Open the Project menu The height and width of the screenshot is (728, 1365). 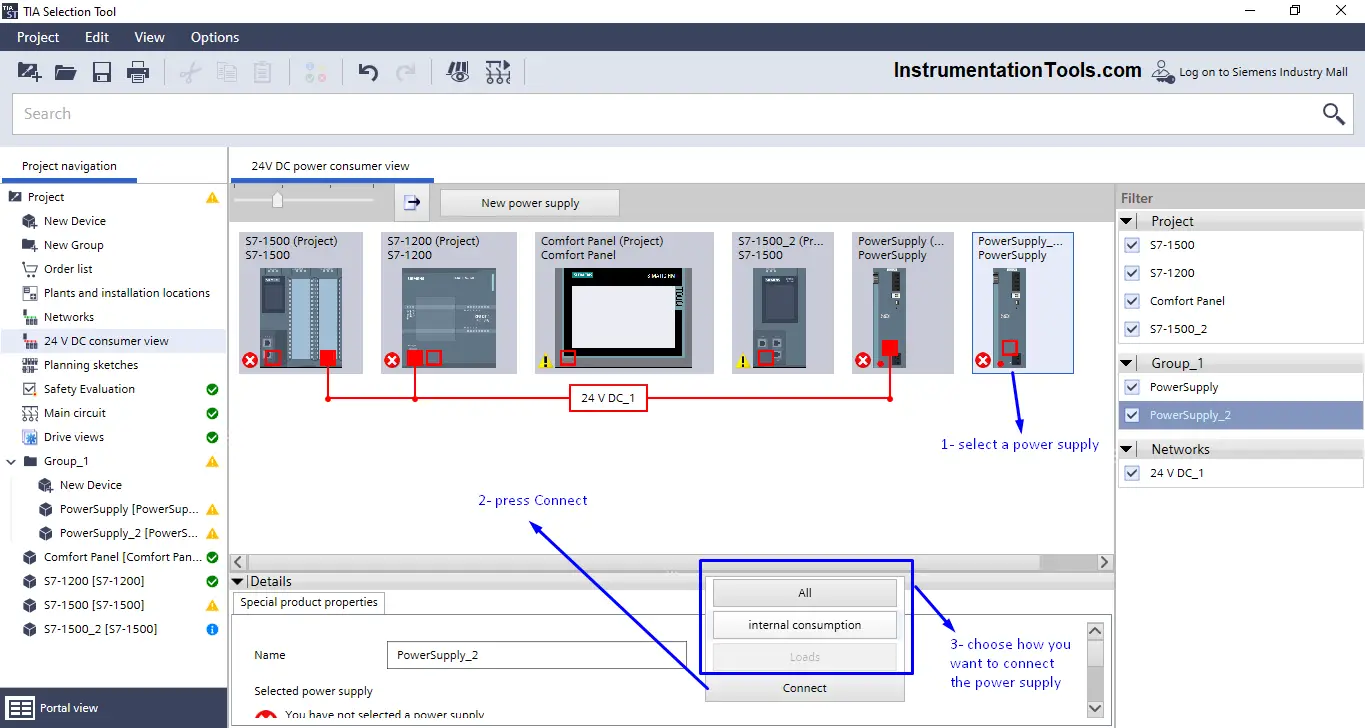tap(38, 37)
